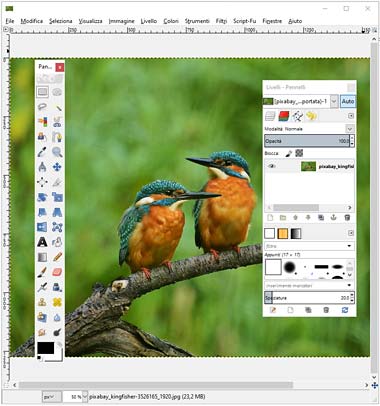Hide the pixabay_kingfisher layer with eye icon

(272, 166)
